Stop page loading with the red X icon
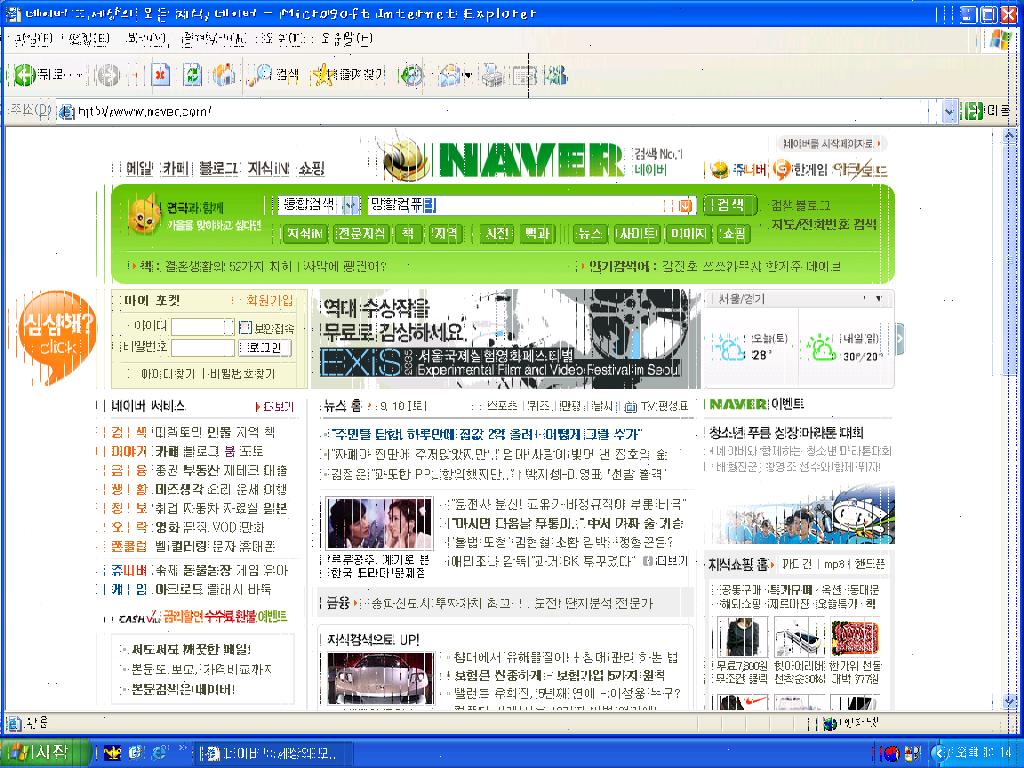 [x=160, y=76]
